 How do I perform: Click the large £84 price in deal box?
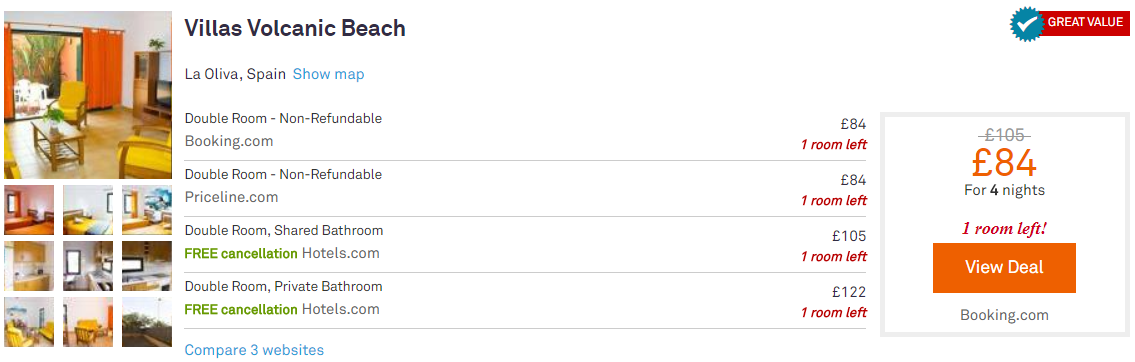click(x=1004, y=163)
